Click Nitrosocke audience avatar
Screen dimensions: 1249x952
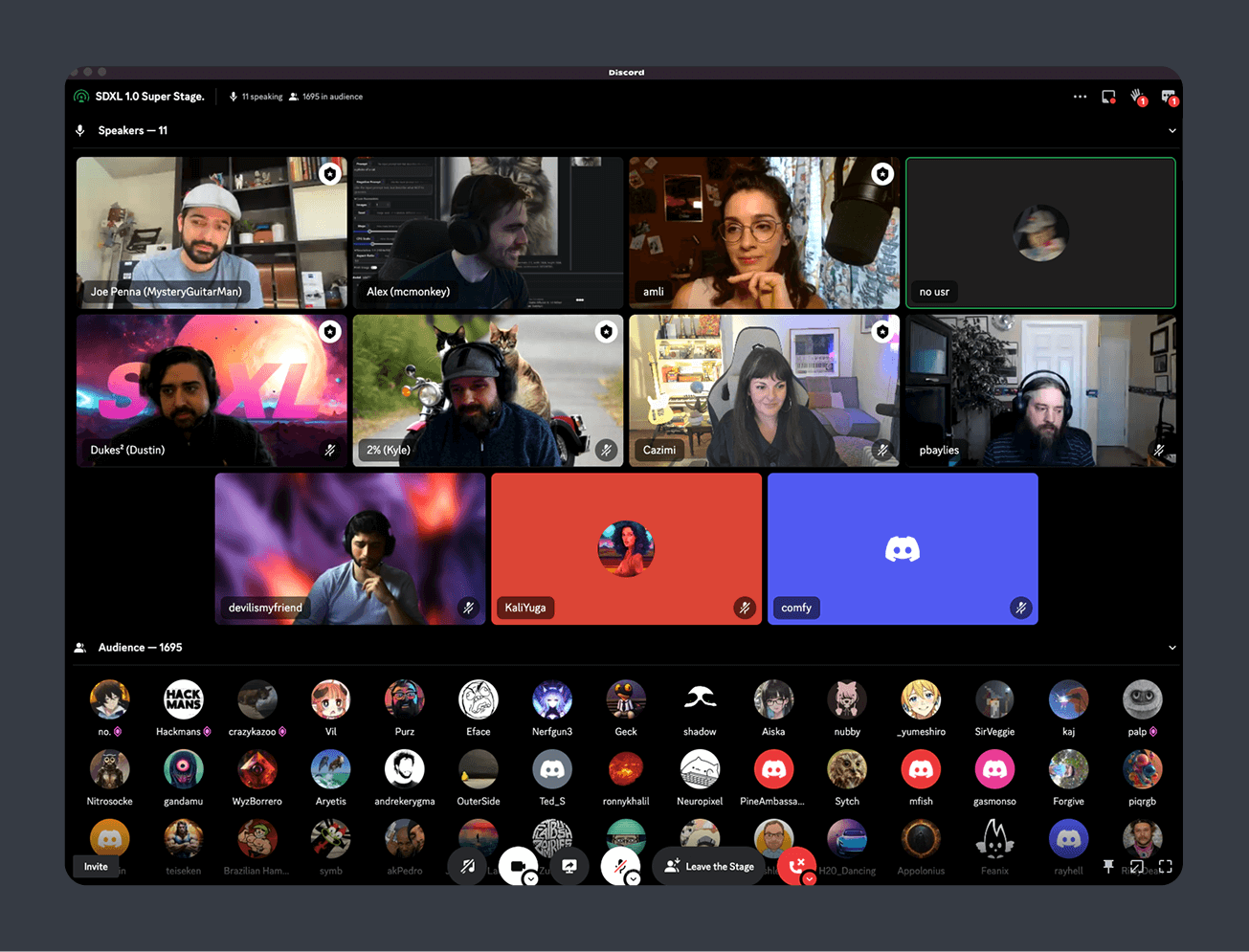tap(109, 769)
